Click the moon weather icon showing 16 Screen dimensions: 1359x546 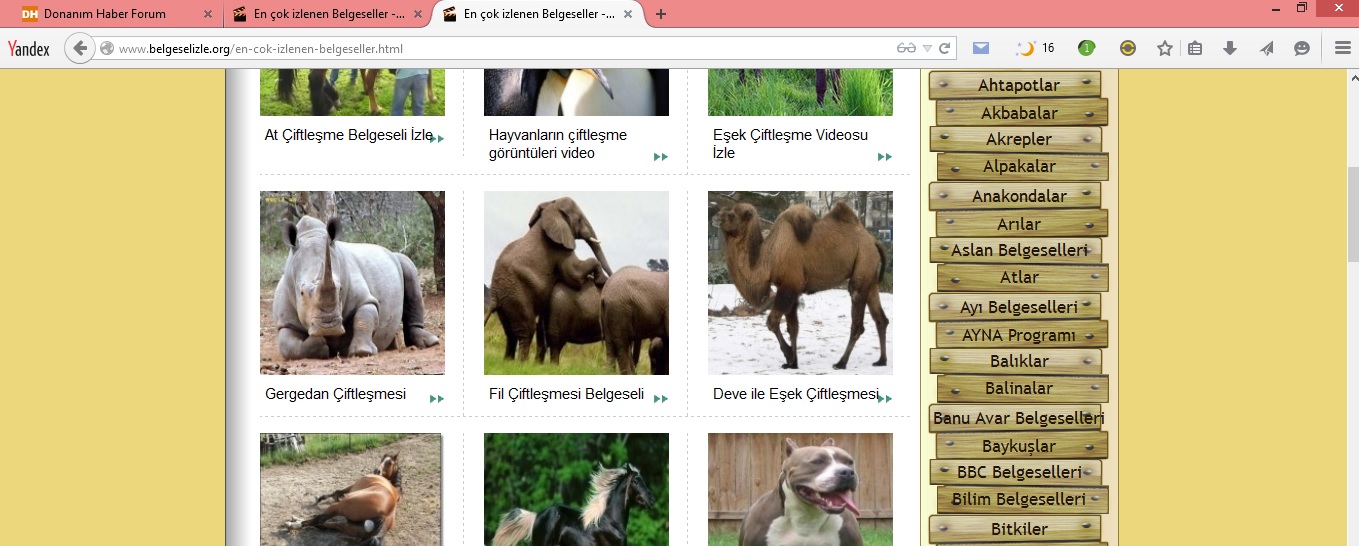1034,48
